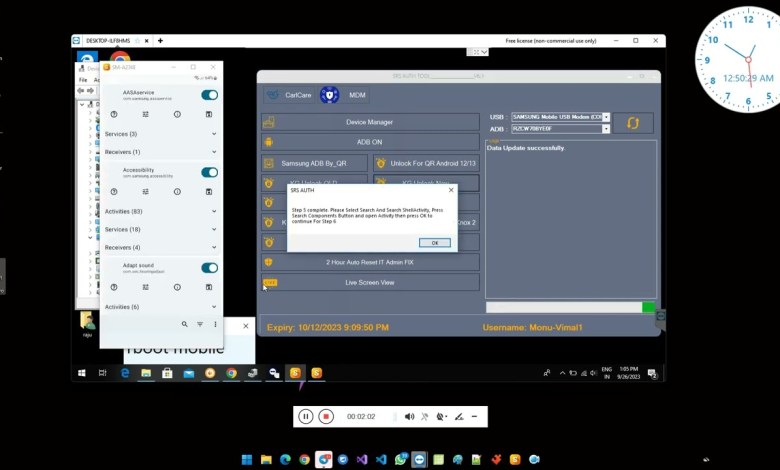Open Chrome in remote taskbar
The height and width of the screenshot is (470, 780).
point(231,373)
